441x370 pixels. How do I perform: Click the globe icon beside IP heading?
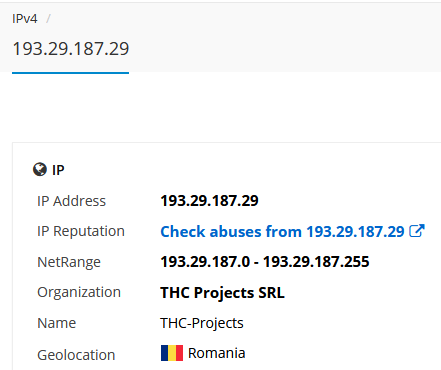pos(40,169)
